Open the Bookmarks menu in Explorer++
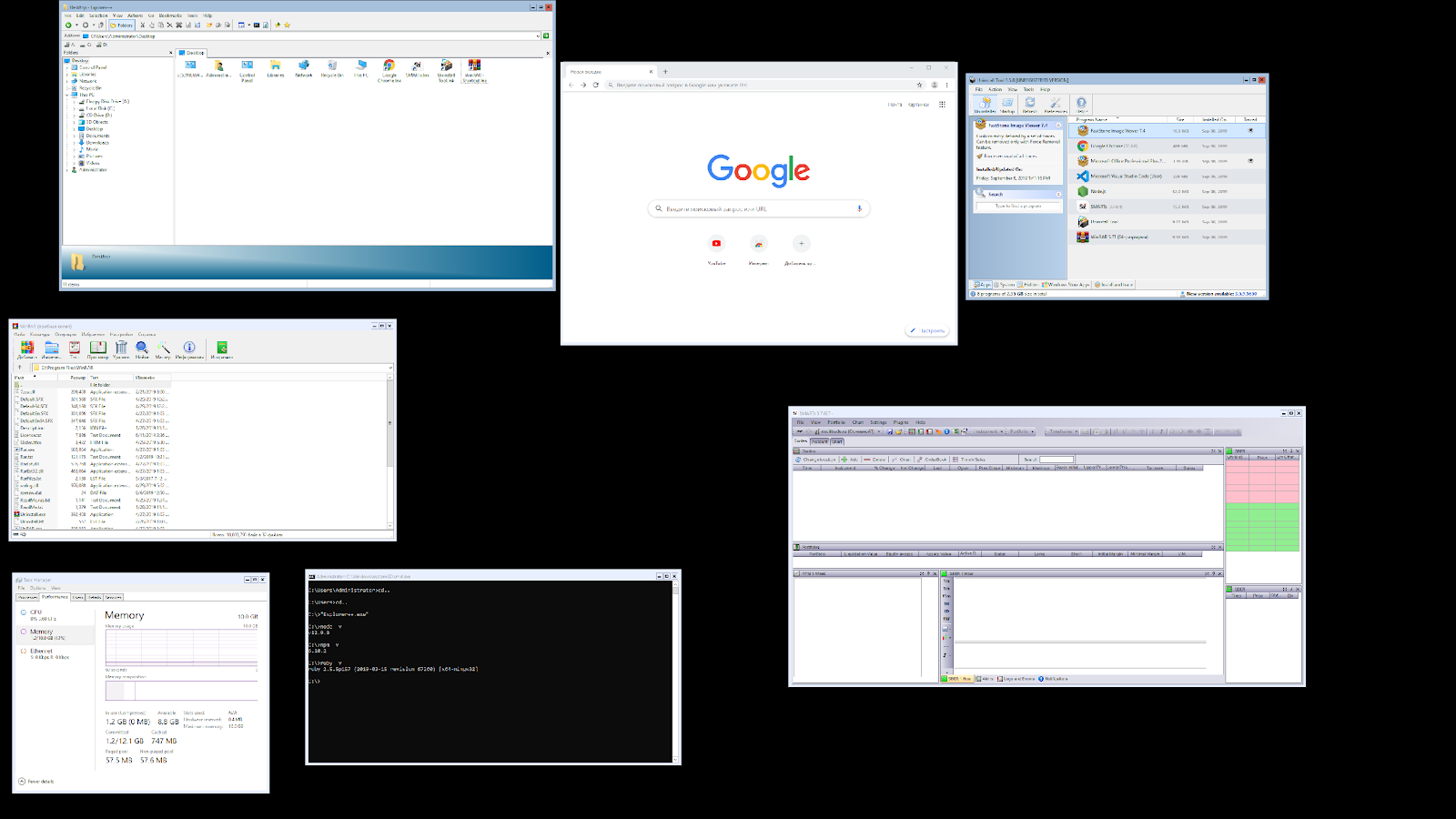 (170, 15)
